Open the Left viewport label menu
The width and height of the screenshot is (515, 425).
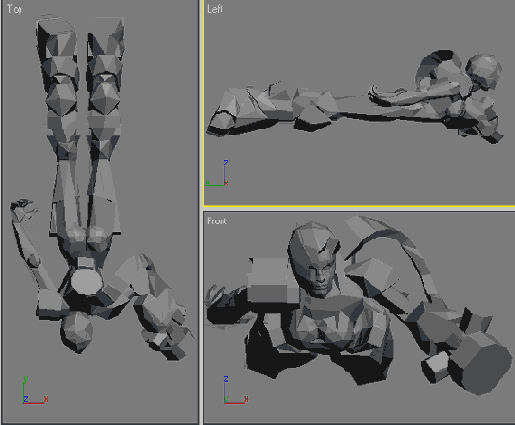coord(215,9)
